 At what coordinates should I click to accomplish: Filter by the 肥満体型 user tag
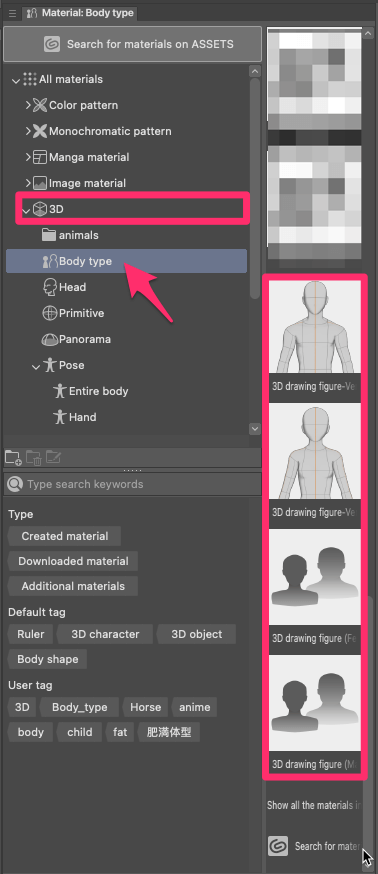pos(169,732)
